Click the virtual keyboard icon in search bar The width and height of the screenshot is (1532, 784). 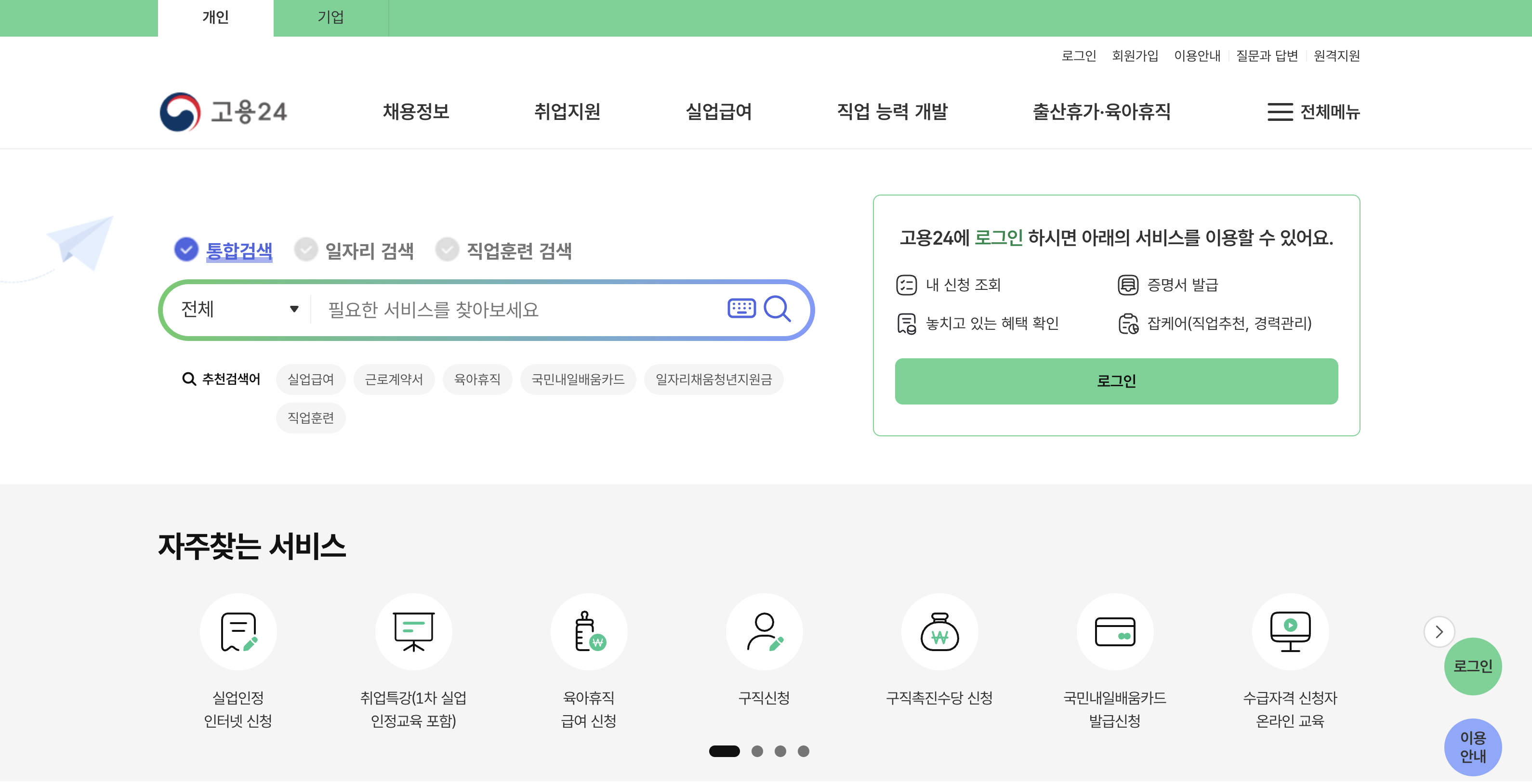741,308
